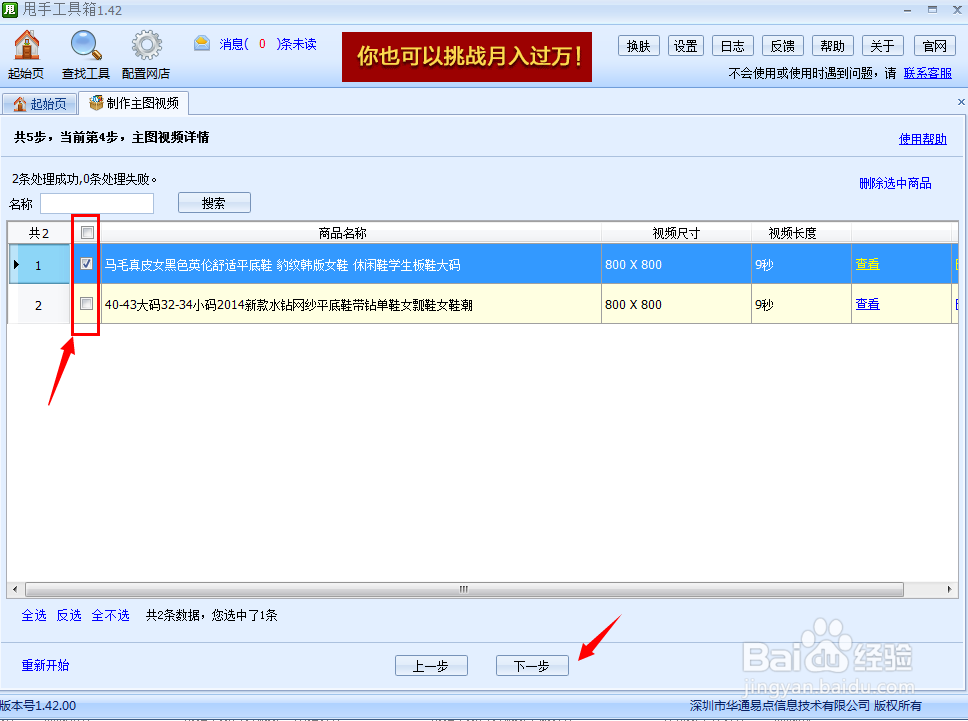
Task: Click the 你也可以挑战月入过万 banner
Action: click(466, 57)
